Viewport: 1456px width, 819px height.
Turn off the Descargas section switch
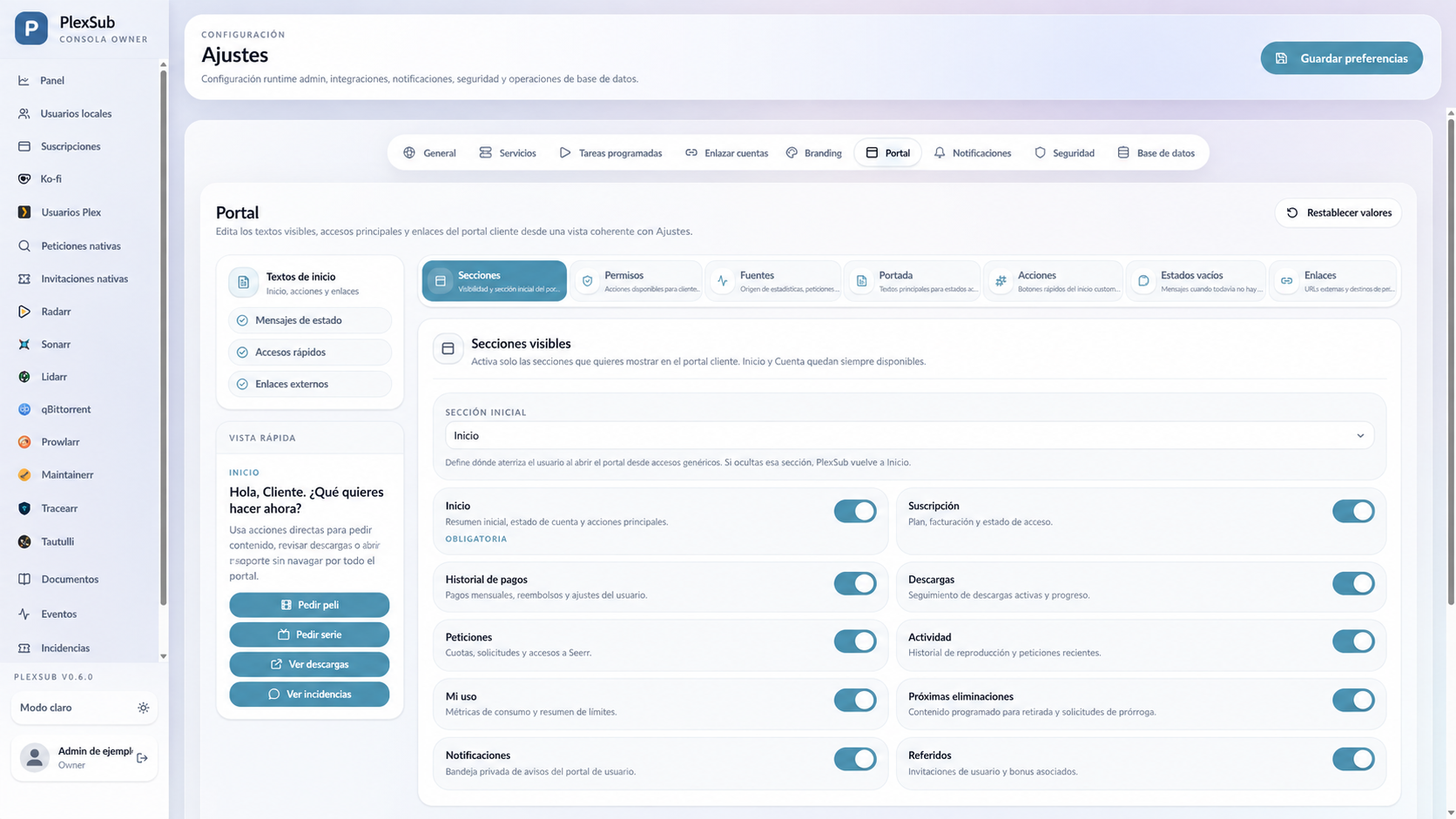(x=1353, y=583)
